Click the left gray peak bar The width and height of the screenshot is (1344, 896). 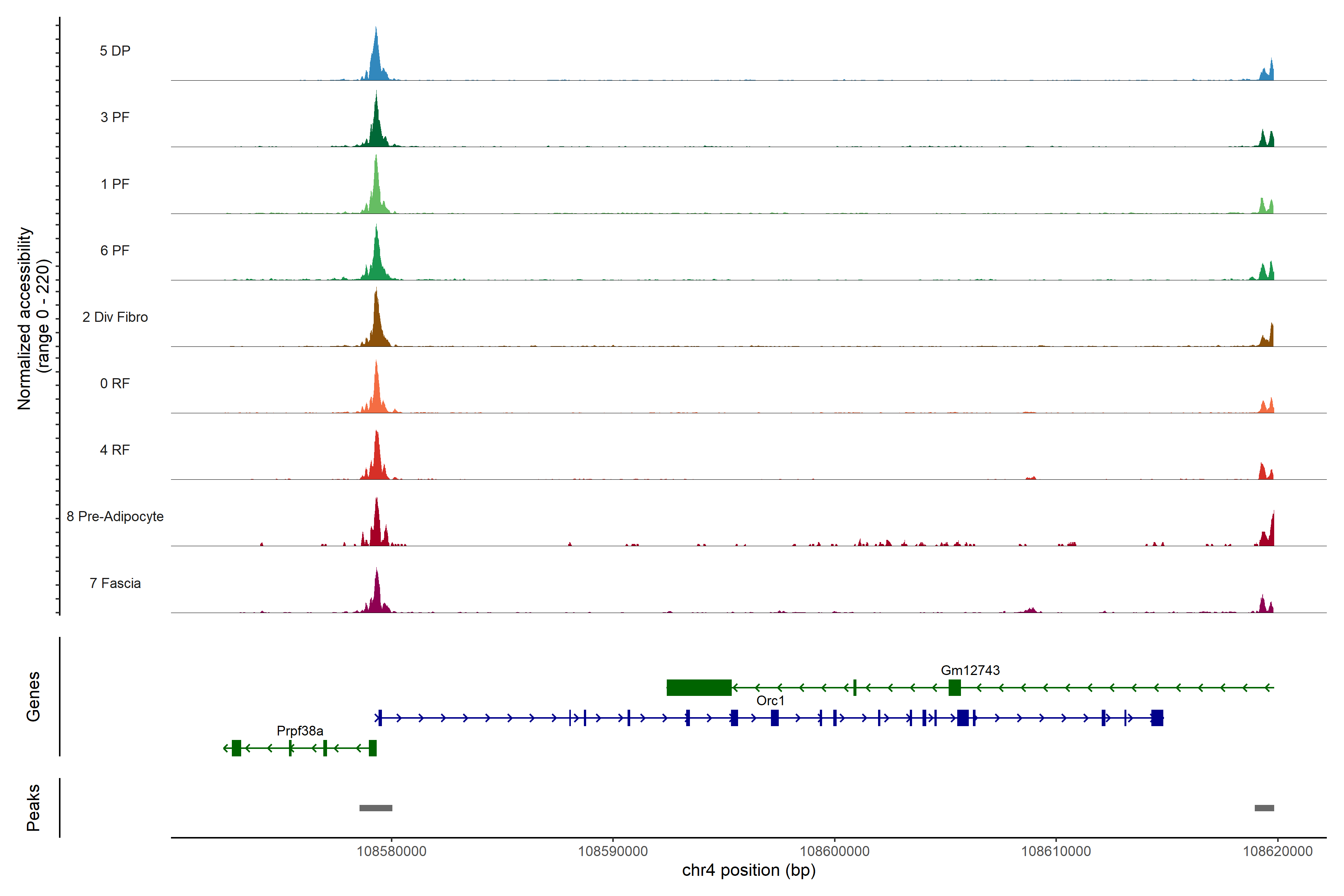click(x=376, y=808)
